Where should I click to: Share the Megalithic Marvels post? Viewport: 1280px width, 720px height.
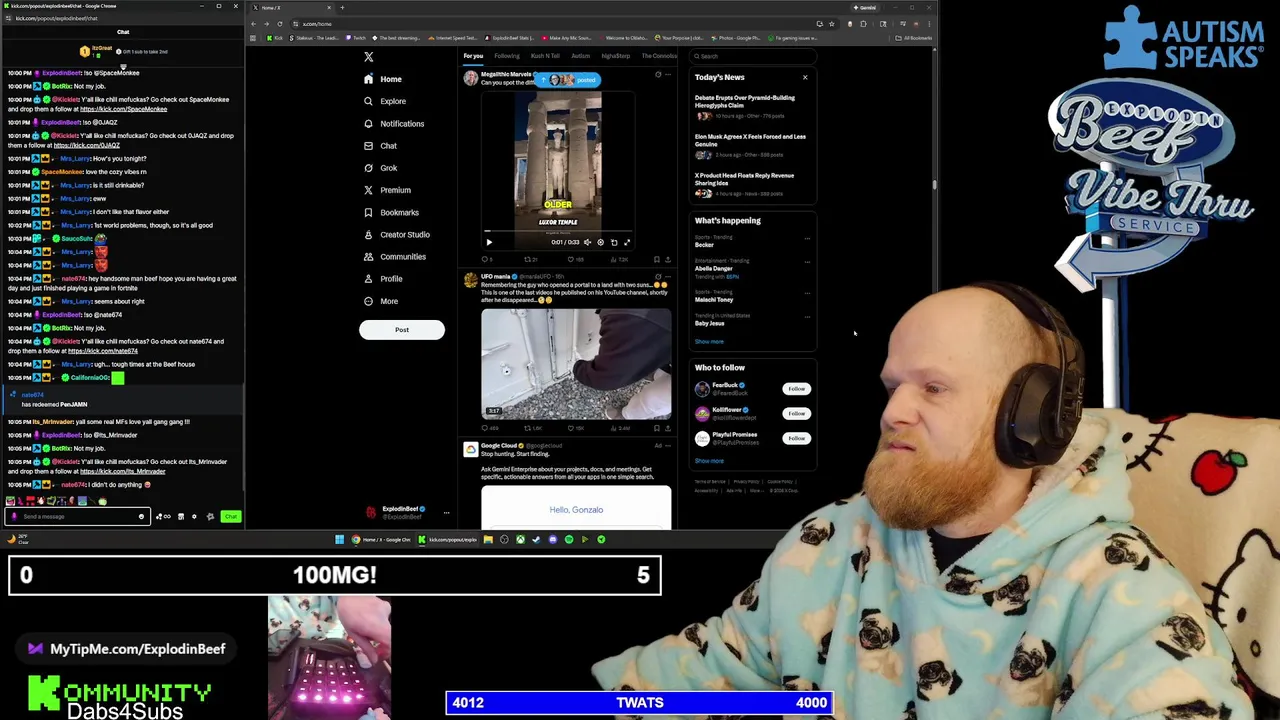667,259
